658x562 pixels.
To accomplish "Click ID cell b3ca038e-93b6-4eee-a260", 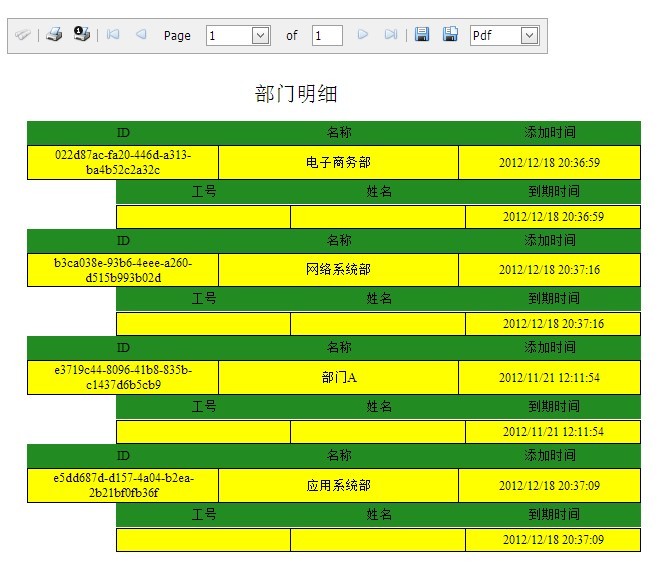I will click(123, 270).
